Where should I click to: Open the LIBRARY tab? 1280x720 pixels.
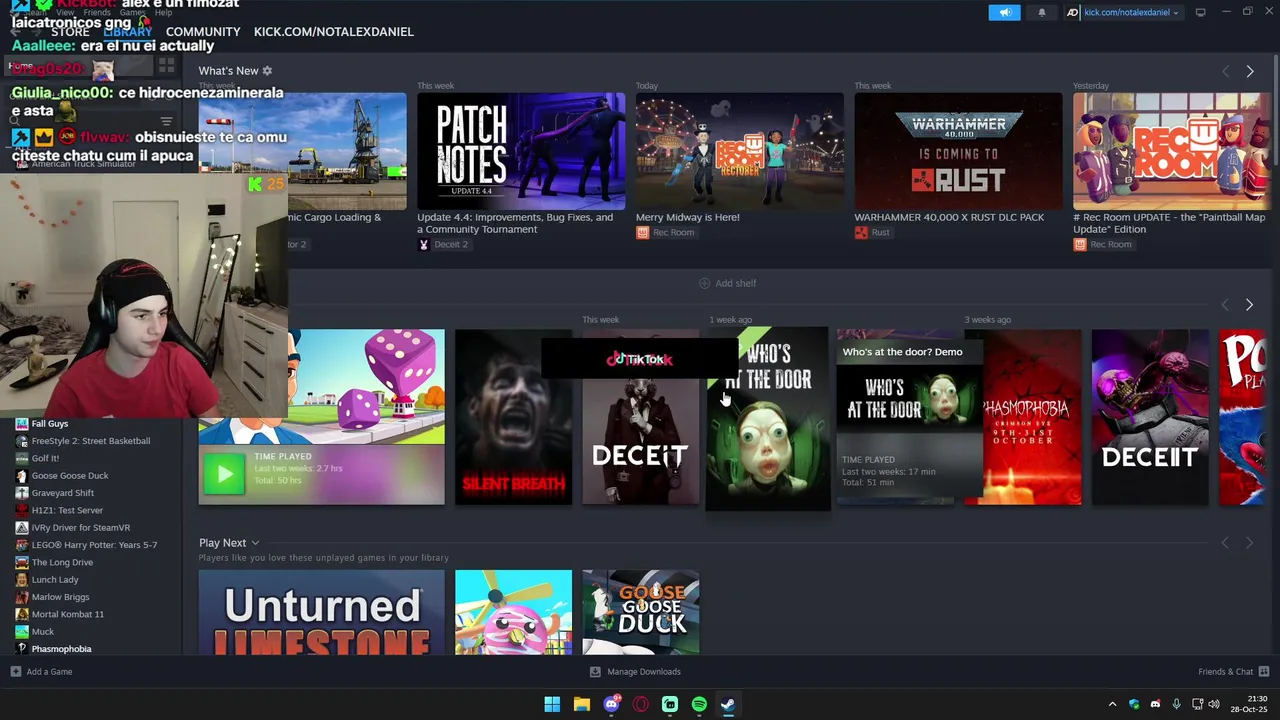[x=127, y=32]
